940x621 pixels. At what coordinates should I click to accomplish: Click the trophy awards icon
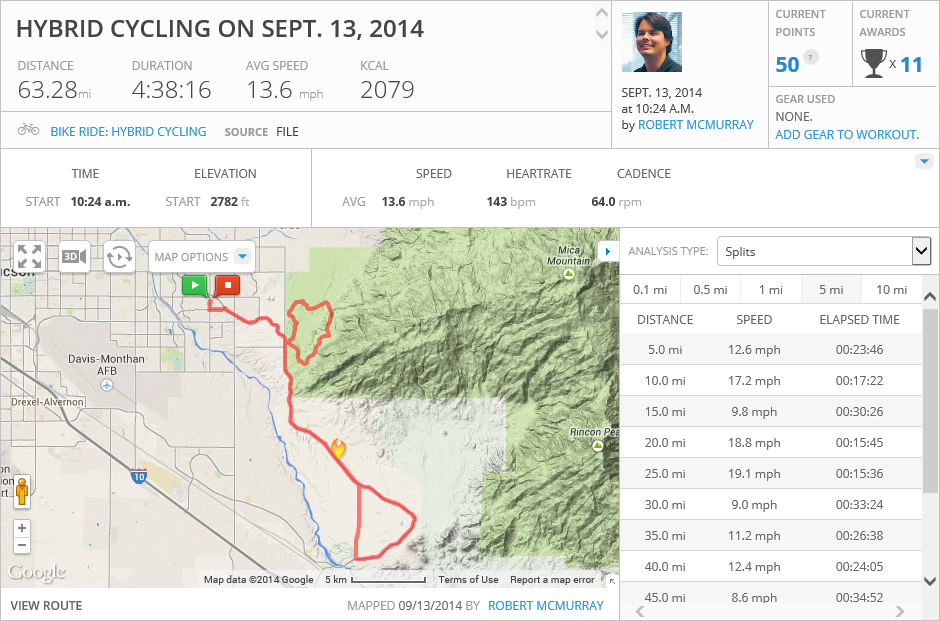(x=872, y=65)
